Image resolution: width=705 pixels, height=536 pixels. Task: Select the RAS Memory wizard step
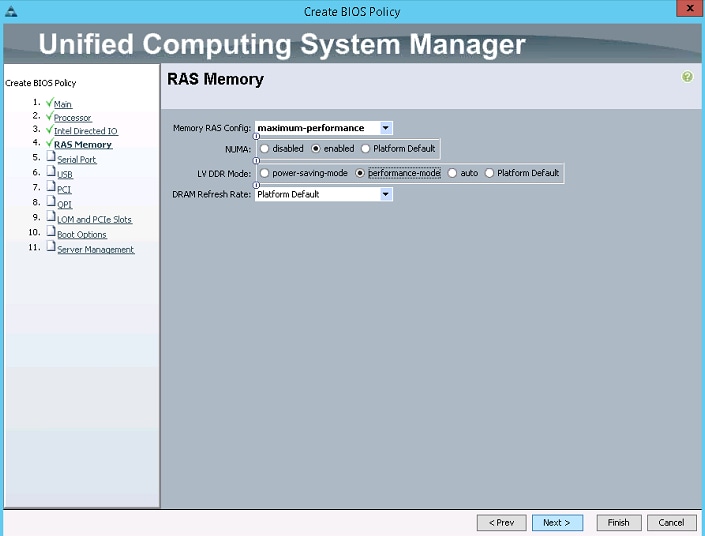[x=83, y=145]
